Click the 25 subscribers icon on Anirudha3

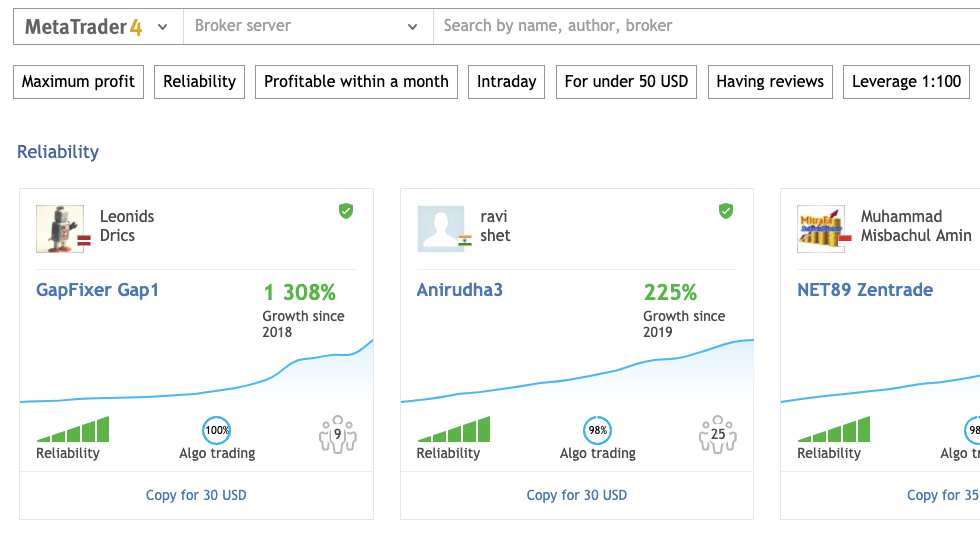[718, 434]
